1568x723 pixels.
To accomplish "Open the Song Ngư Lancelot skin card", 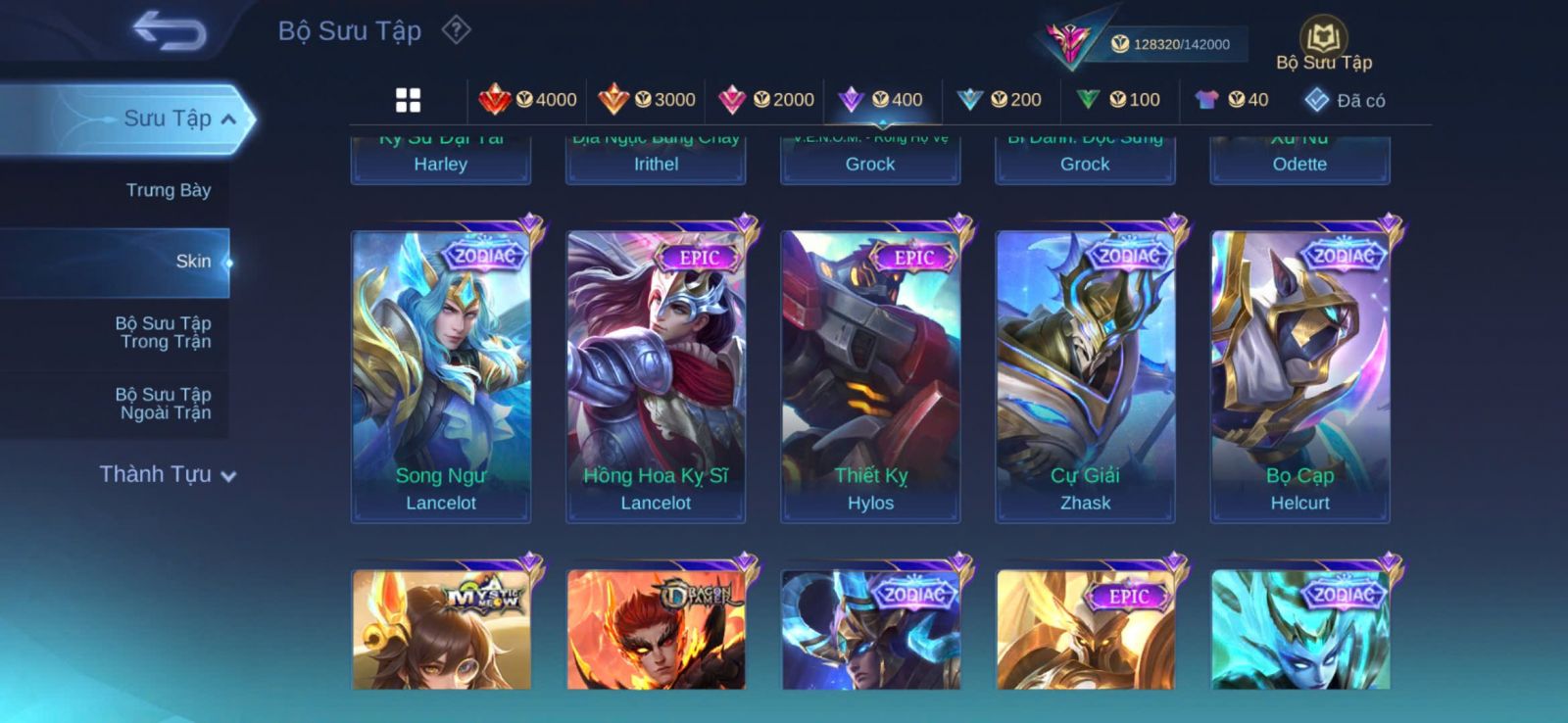I will pyautogui.click(x=441, y=376).
